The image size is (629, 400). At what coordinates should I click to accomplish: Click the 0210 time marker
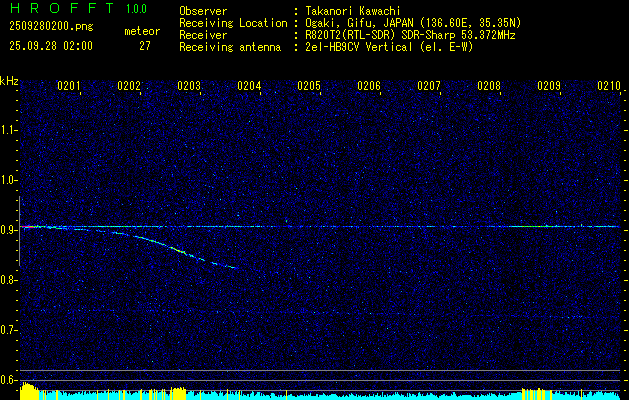(x=609, y=86)
